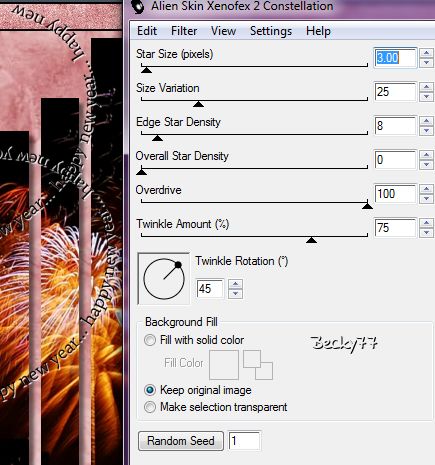Increase Twinkle Amount with up arrow

[426, 223]
